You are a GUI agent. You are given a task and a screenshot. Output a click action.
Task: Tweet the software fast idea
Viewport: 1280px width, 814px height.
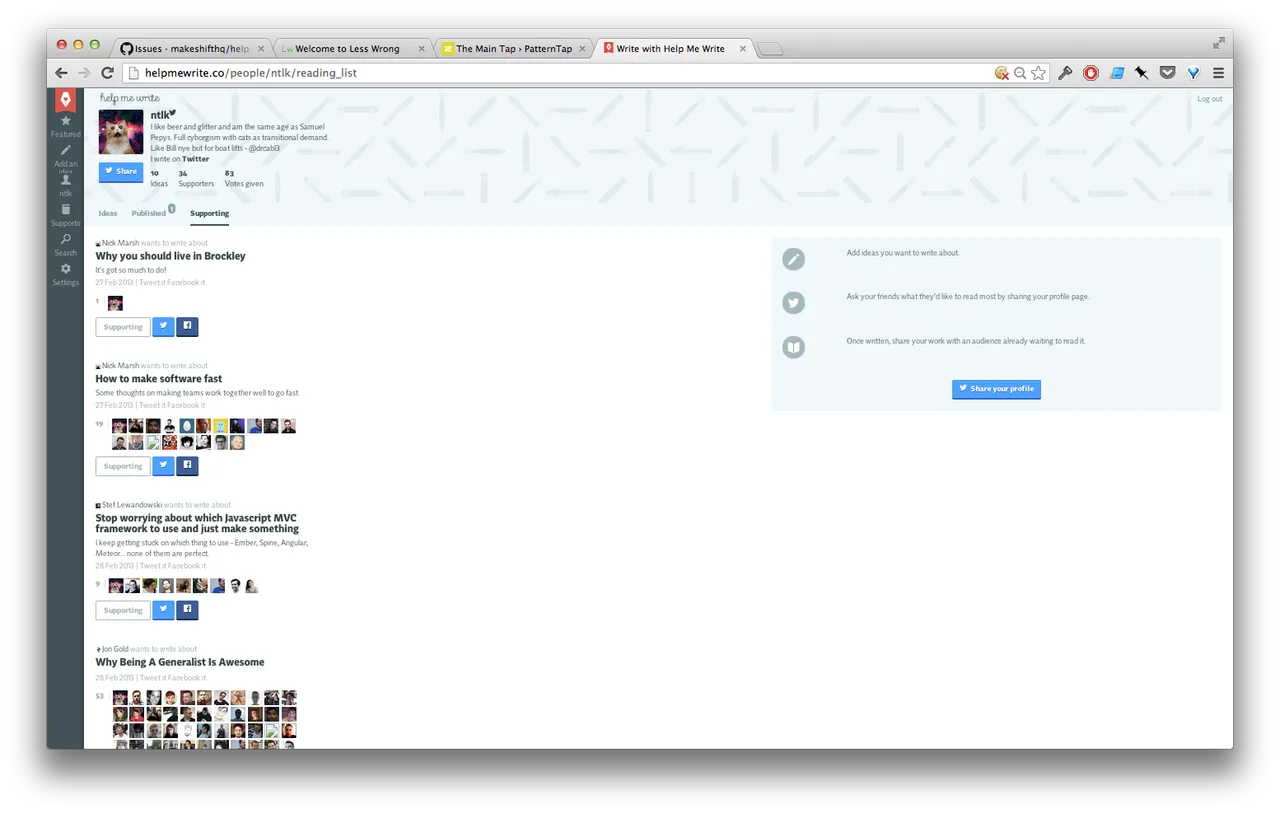(x=163, y=465)
